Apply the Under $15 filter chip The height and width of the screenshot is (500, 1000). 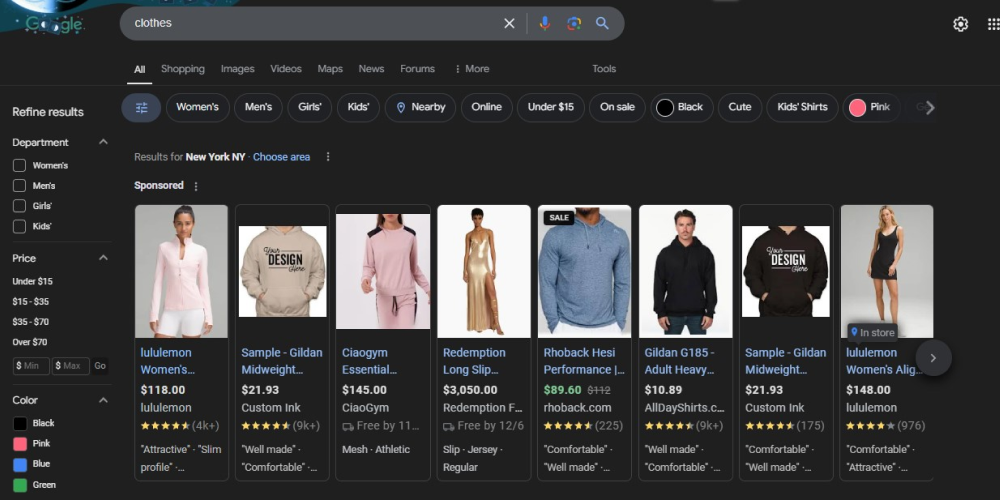coord(551,107)
